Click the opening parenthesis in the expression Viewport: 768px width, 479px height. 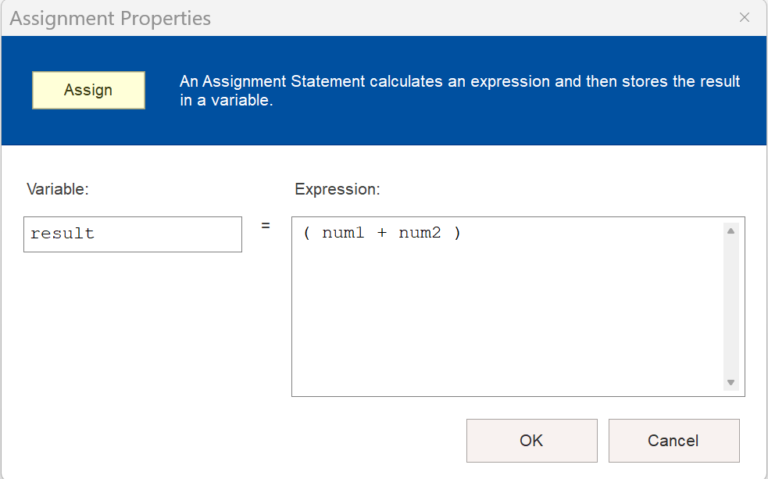point(306,234)
